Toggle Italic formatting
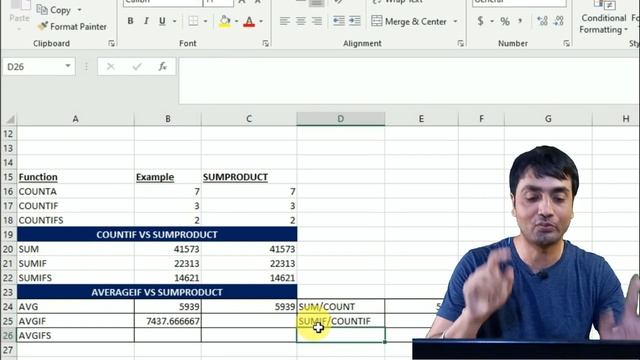640x360 pixels. 146,21
